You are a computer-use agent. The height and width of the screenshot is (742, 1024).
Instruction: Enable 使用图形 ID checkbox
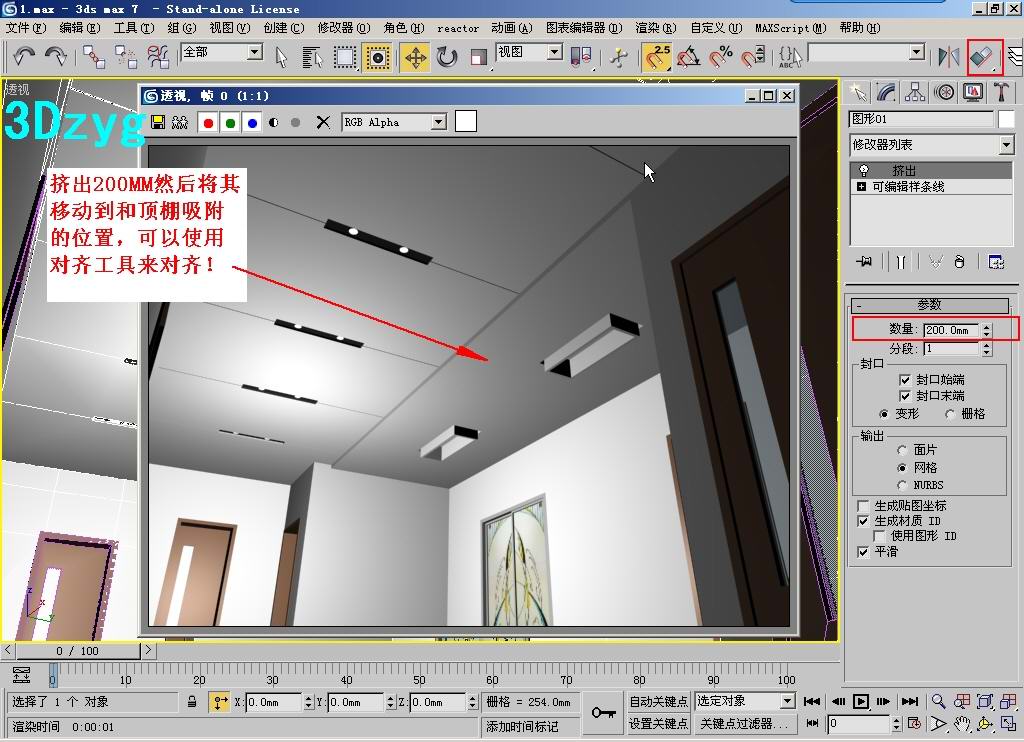coord(880,536)
